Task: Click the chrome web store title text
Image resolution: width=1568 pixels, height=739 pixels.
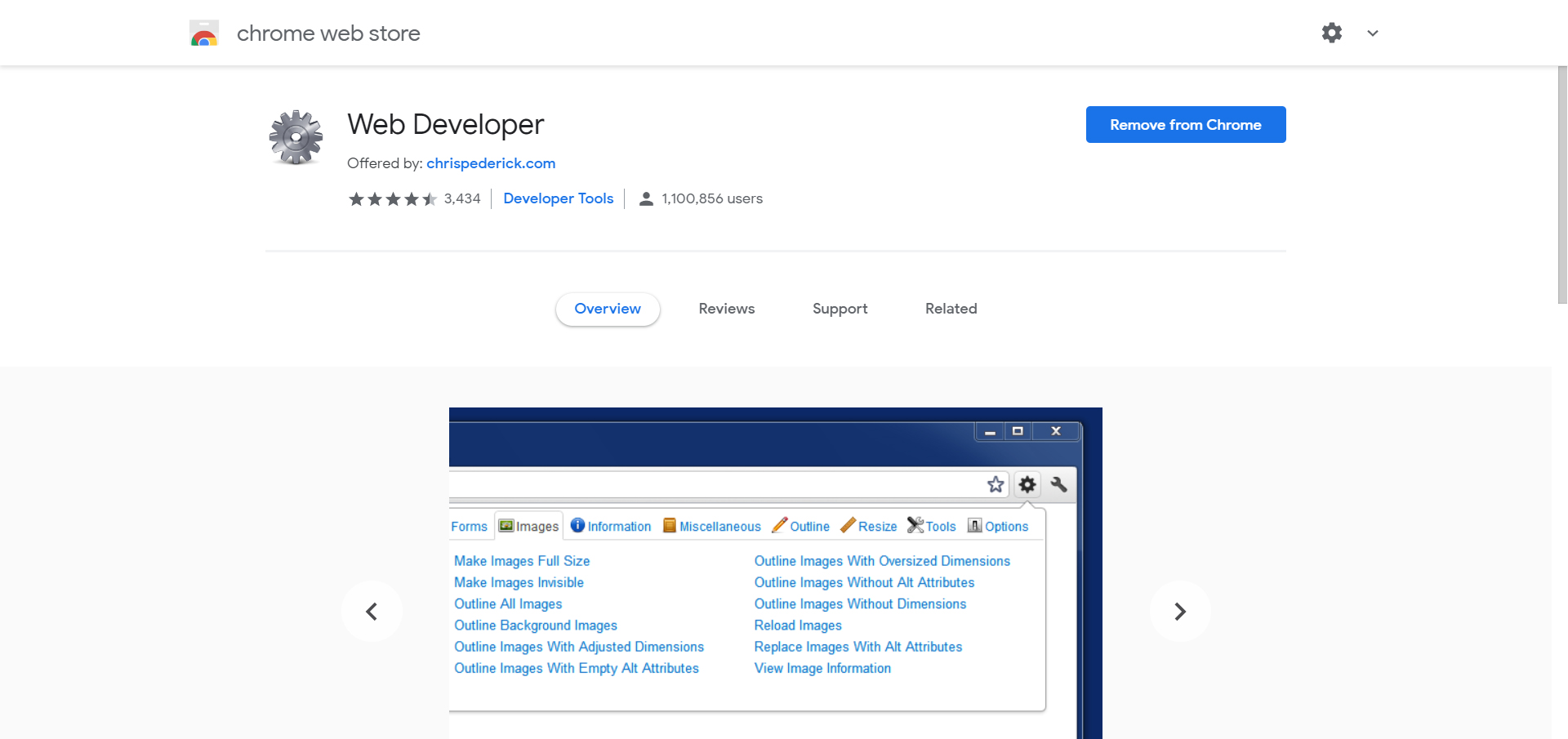Action: pyautogui.click(x=328, y=33)
